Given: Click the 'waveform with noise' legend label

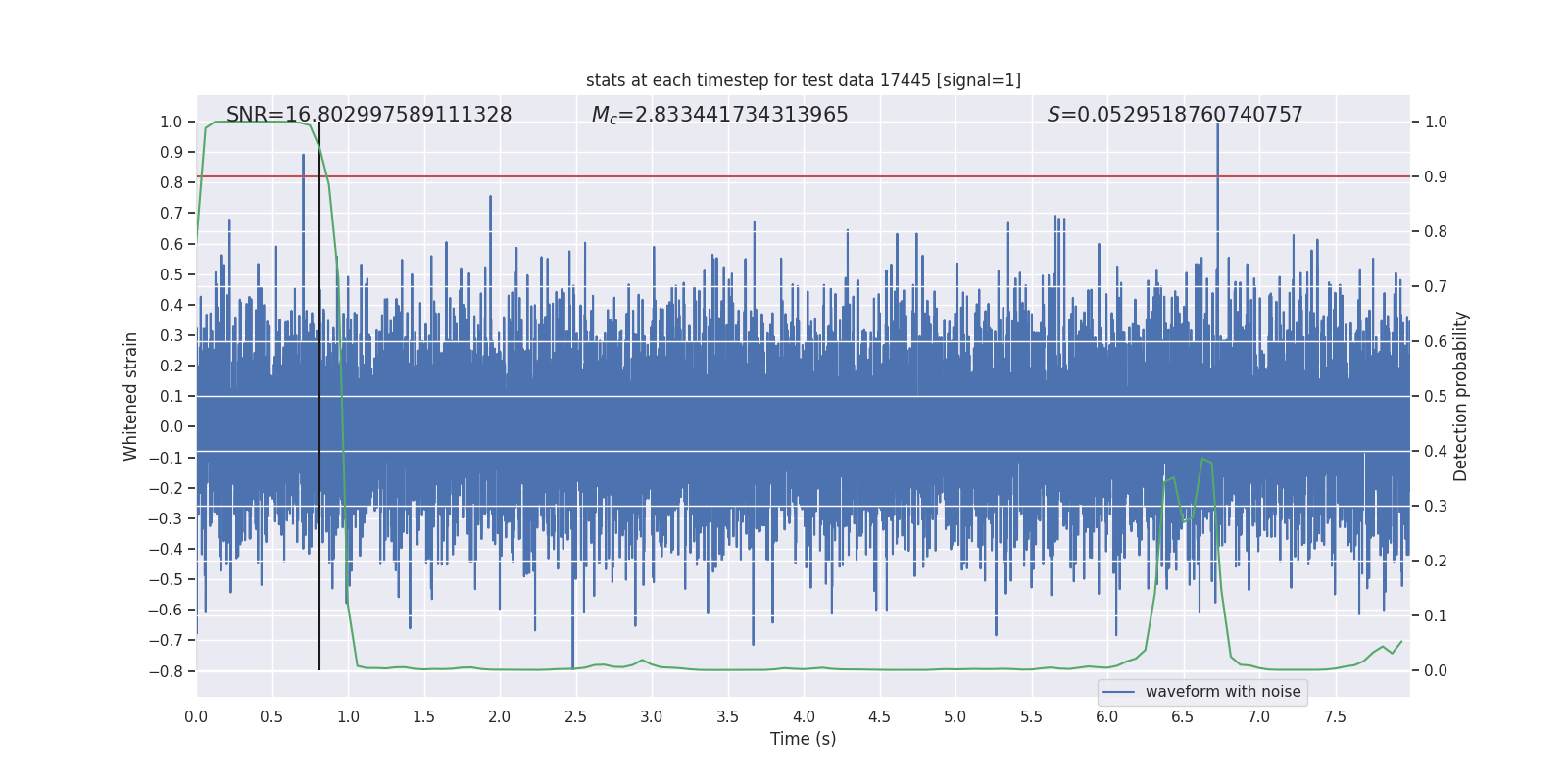Looking at the screenshot, I should (x=1223, y=692).
